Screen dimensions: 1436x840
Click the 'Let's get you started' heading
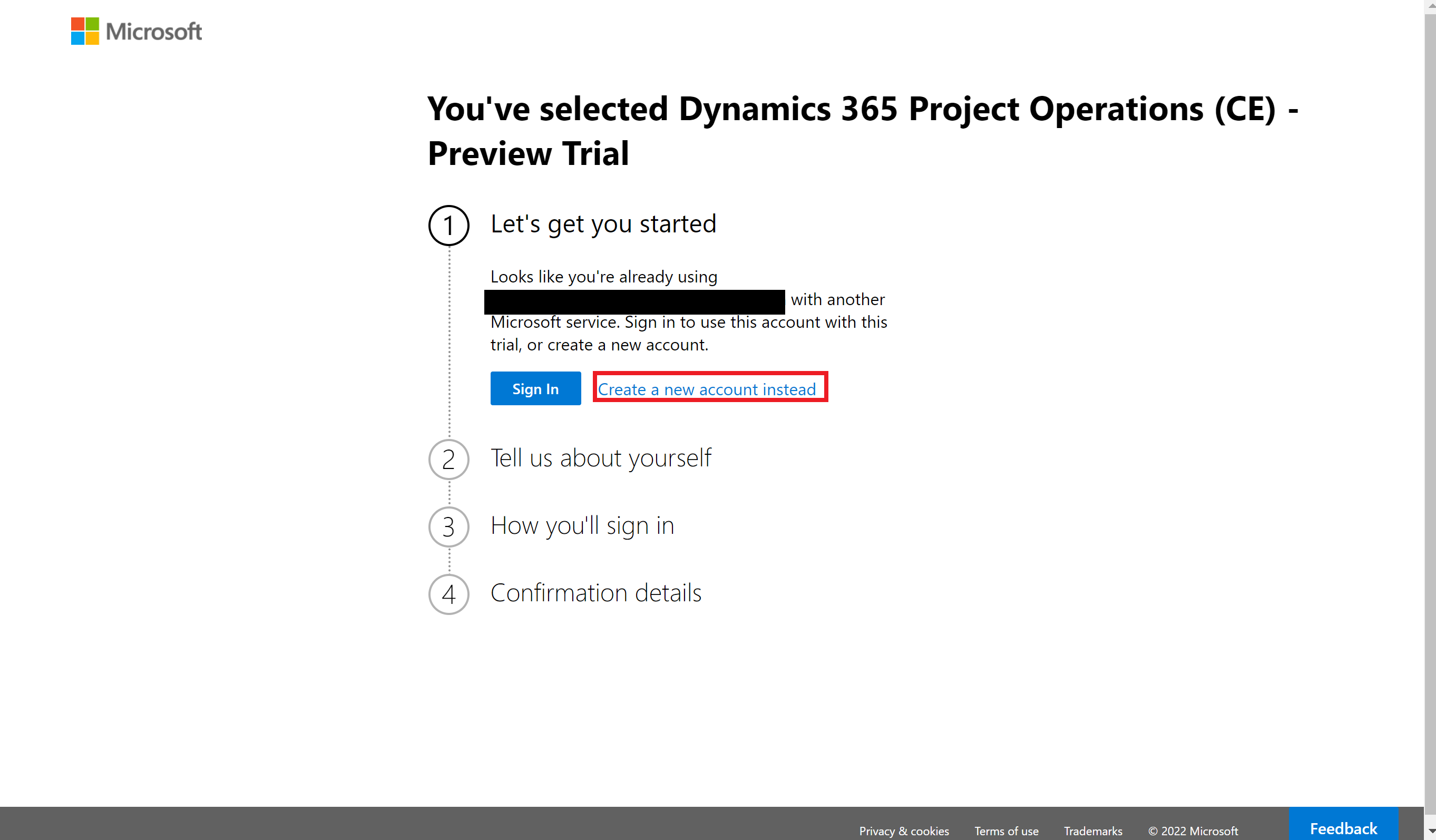pyautogui.click(x=603, y=224)
